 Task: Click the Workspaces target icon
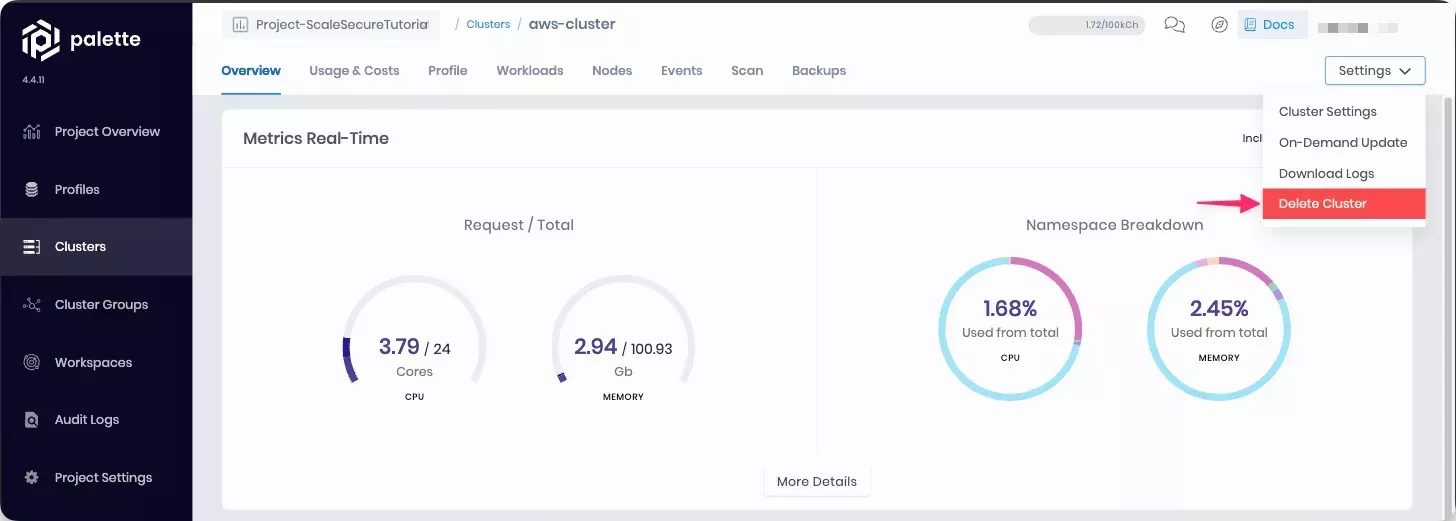pos(32,362)
